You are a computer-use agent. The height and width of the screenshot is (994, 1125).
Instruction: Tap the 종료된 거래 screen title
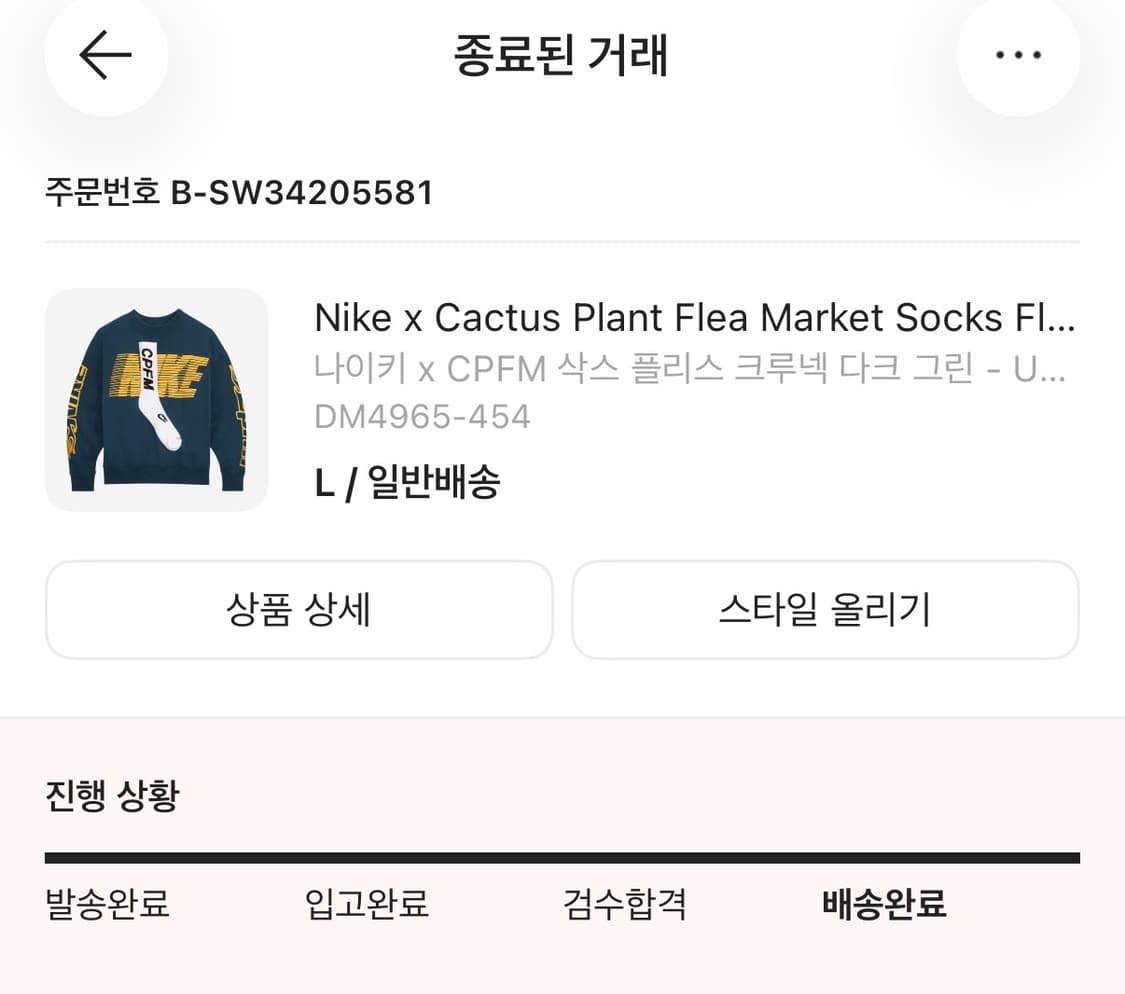click(x=562, y=56)
